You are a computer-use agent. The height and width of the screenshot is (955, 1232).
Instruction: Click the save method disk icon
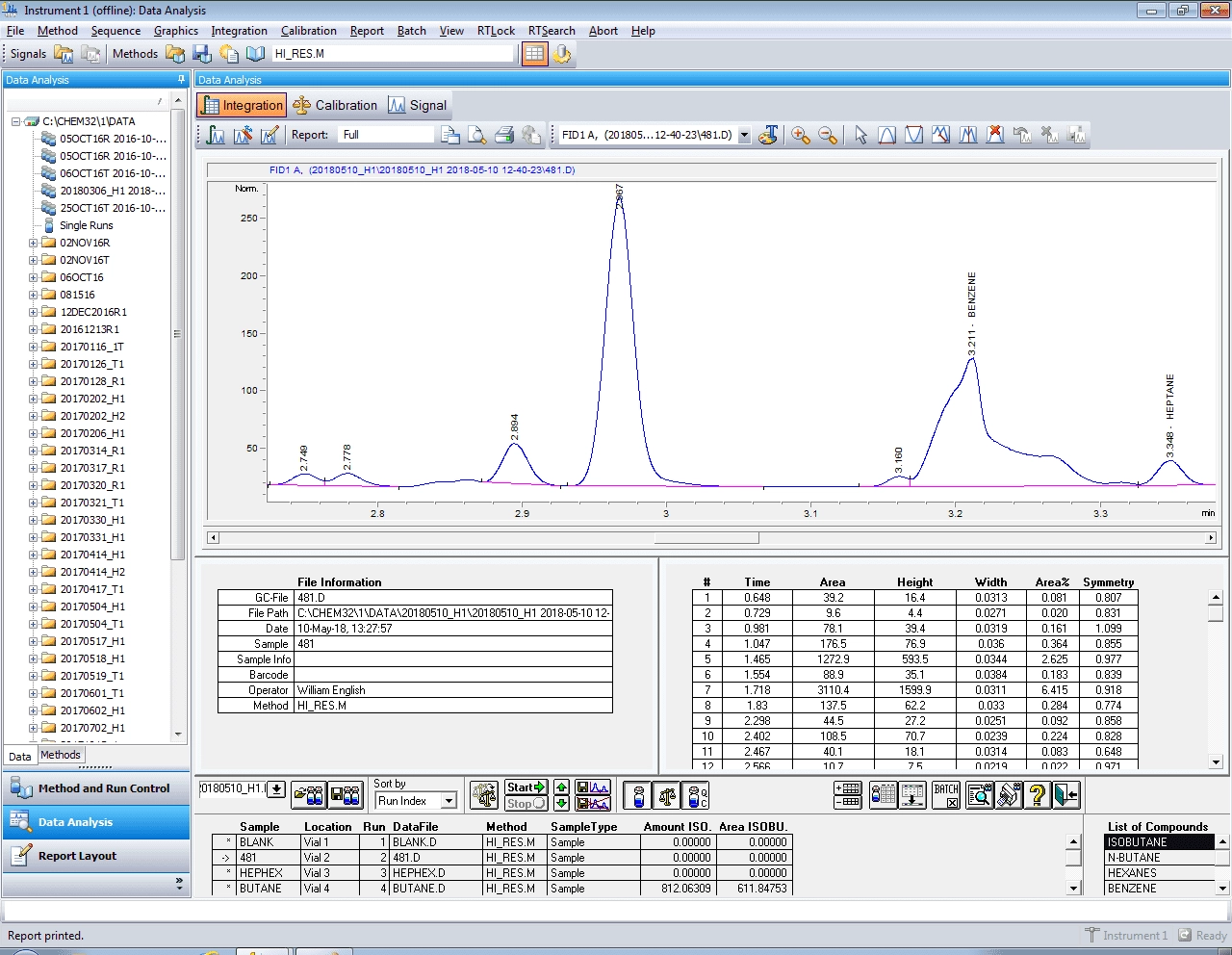tap(202, 54)
